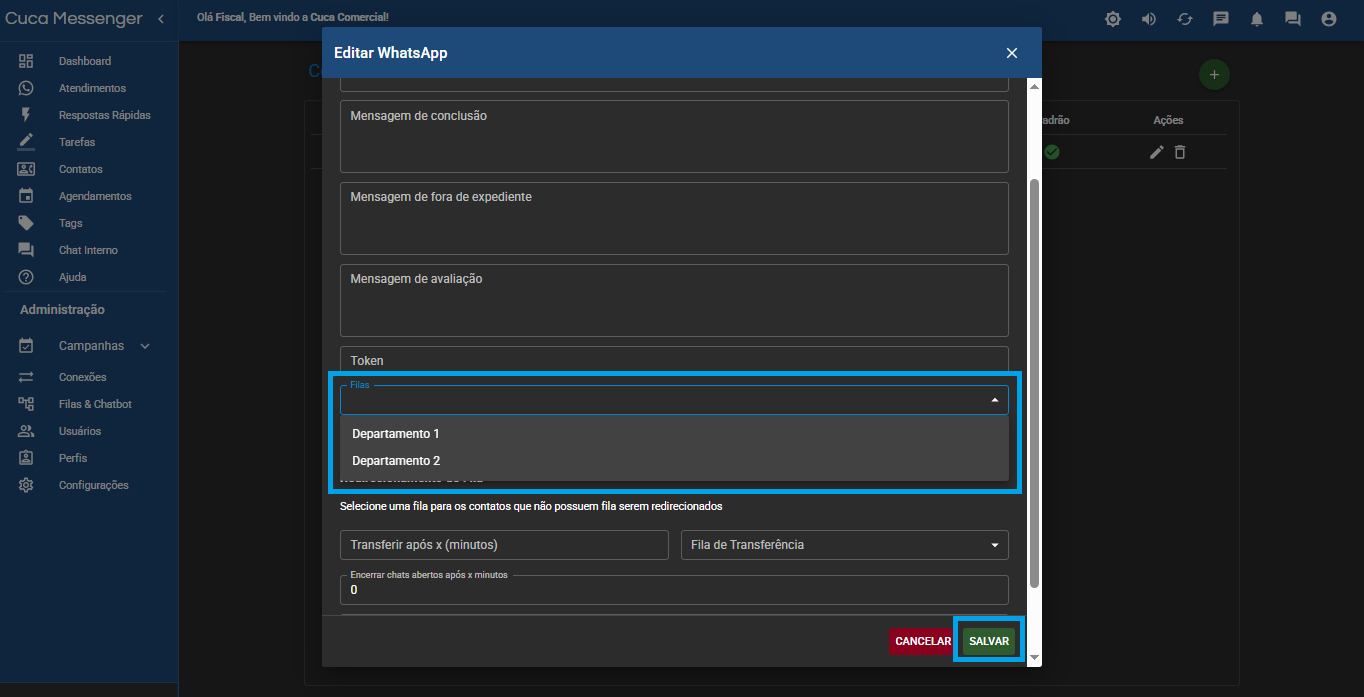This screenshot has width=1364, height=697.
Task: Focus the Mensagem de conclusão text area
Action: [x=674, y=136]
